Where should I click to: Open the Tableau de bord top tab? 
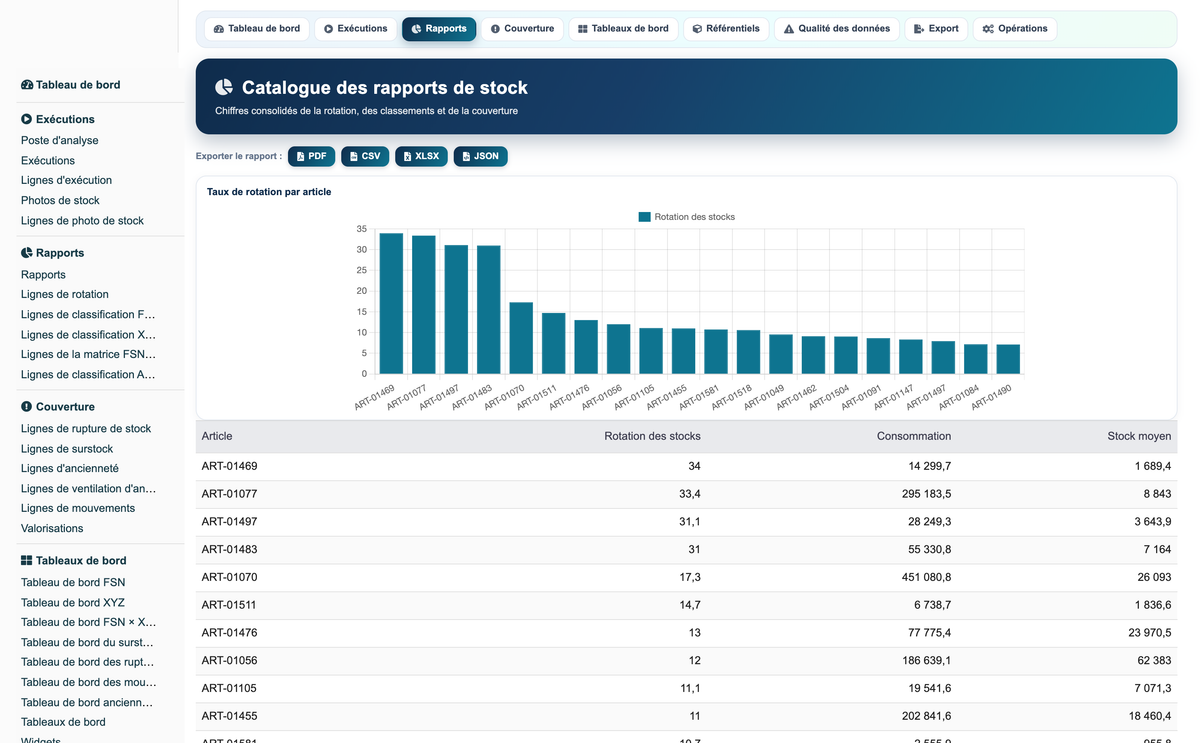[257, 29]
